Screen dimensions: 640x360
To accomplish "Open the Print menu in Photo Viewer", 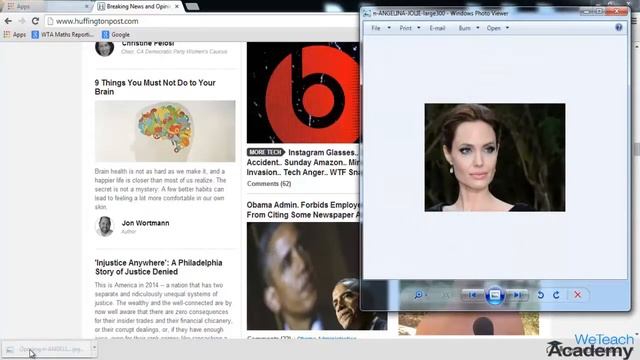I will pos(406,28).
